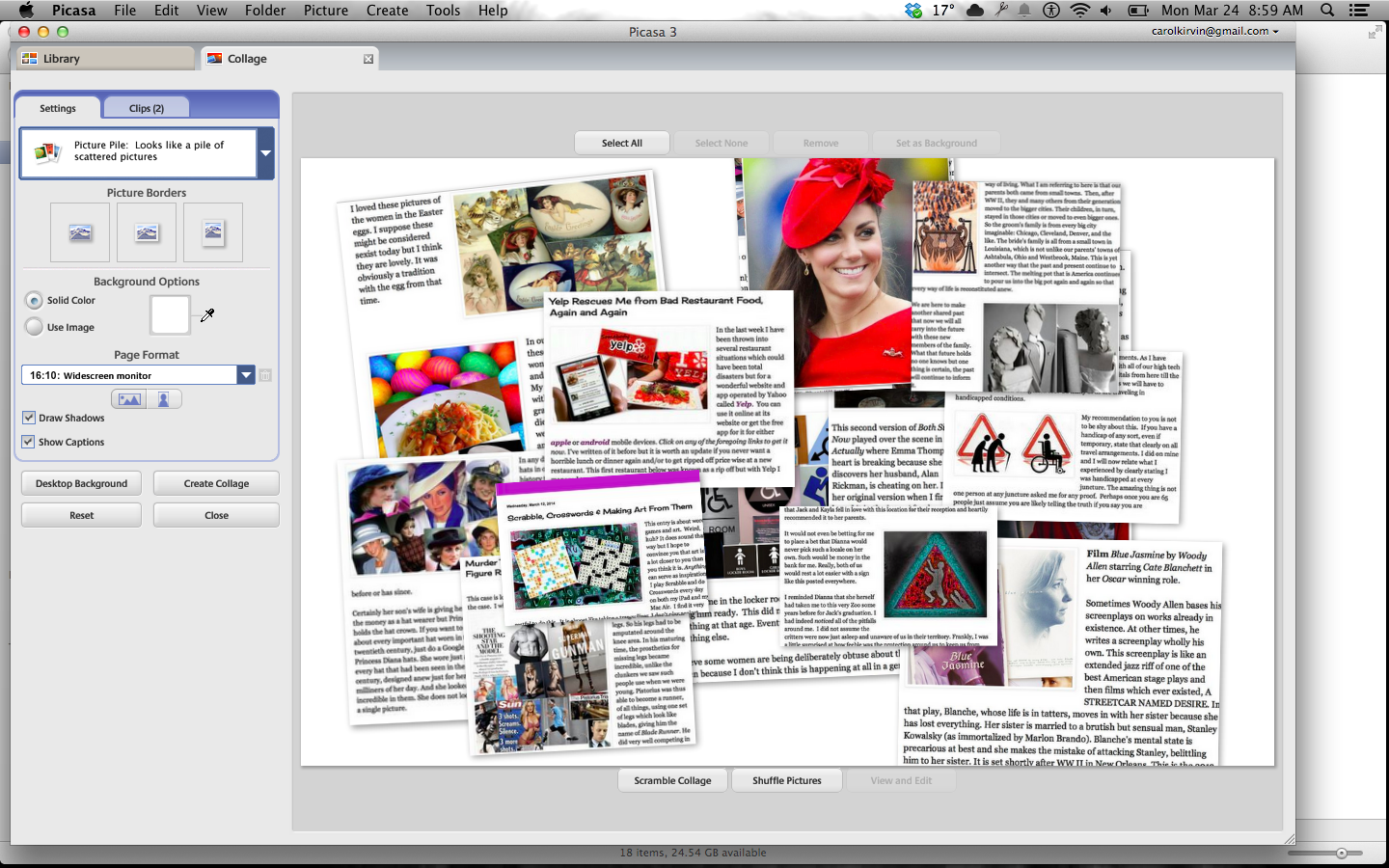1389x868 pixels.
Task: Choose the Polaroid-style picture border
Action: pos(213,232)
